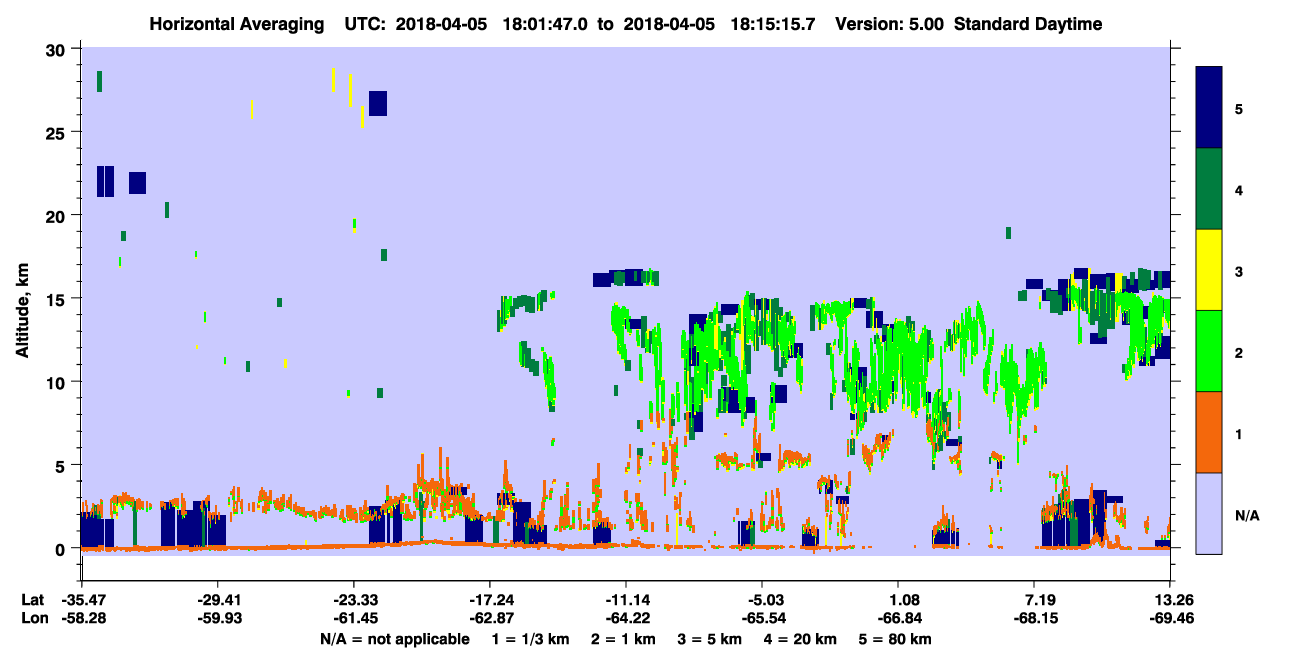Click latitude value -17.24
Viewport: 1300px width, 667px height.
tap(489, 600)
